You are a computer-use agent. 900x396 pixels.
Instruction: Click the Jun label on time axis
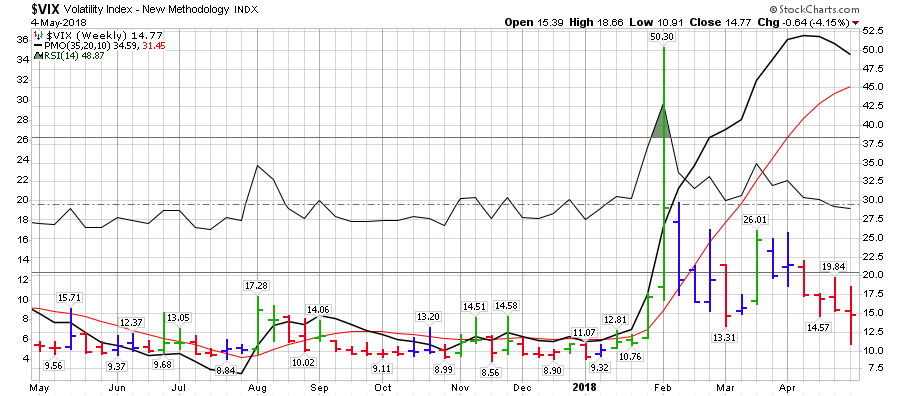pyautogui.click(x=117, y=387)
